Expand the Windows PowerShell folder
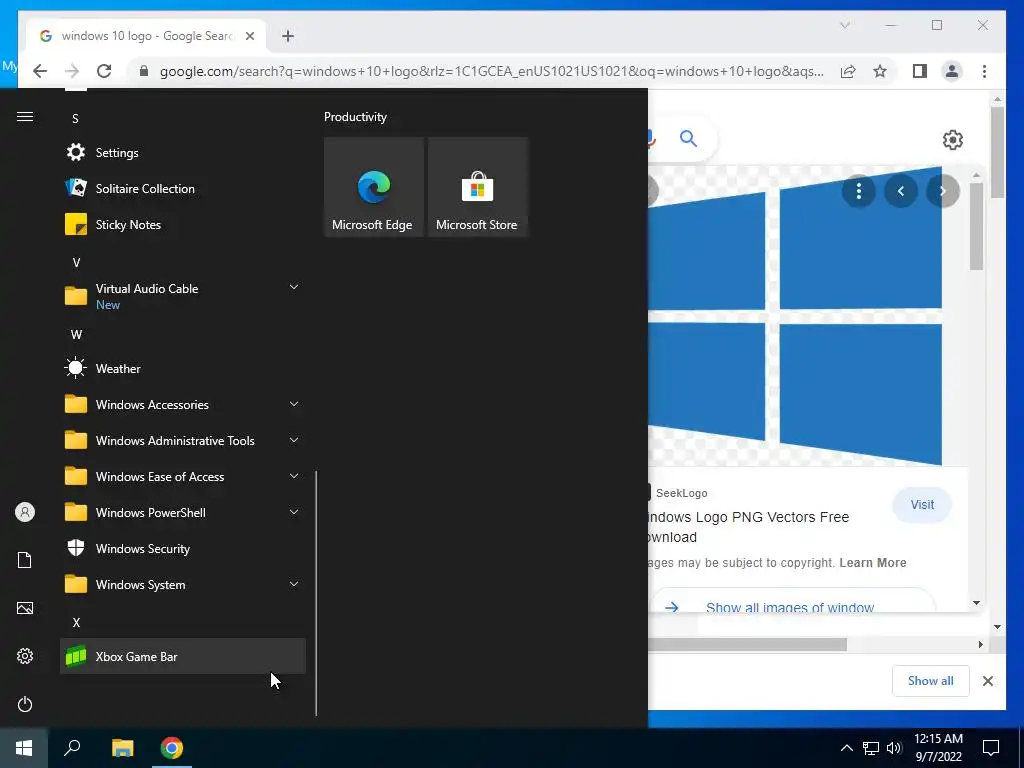 click(x=183, y=512)
